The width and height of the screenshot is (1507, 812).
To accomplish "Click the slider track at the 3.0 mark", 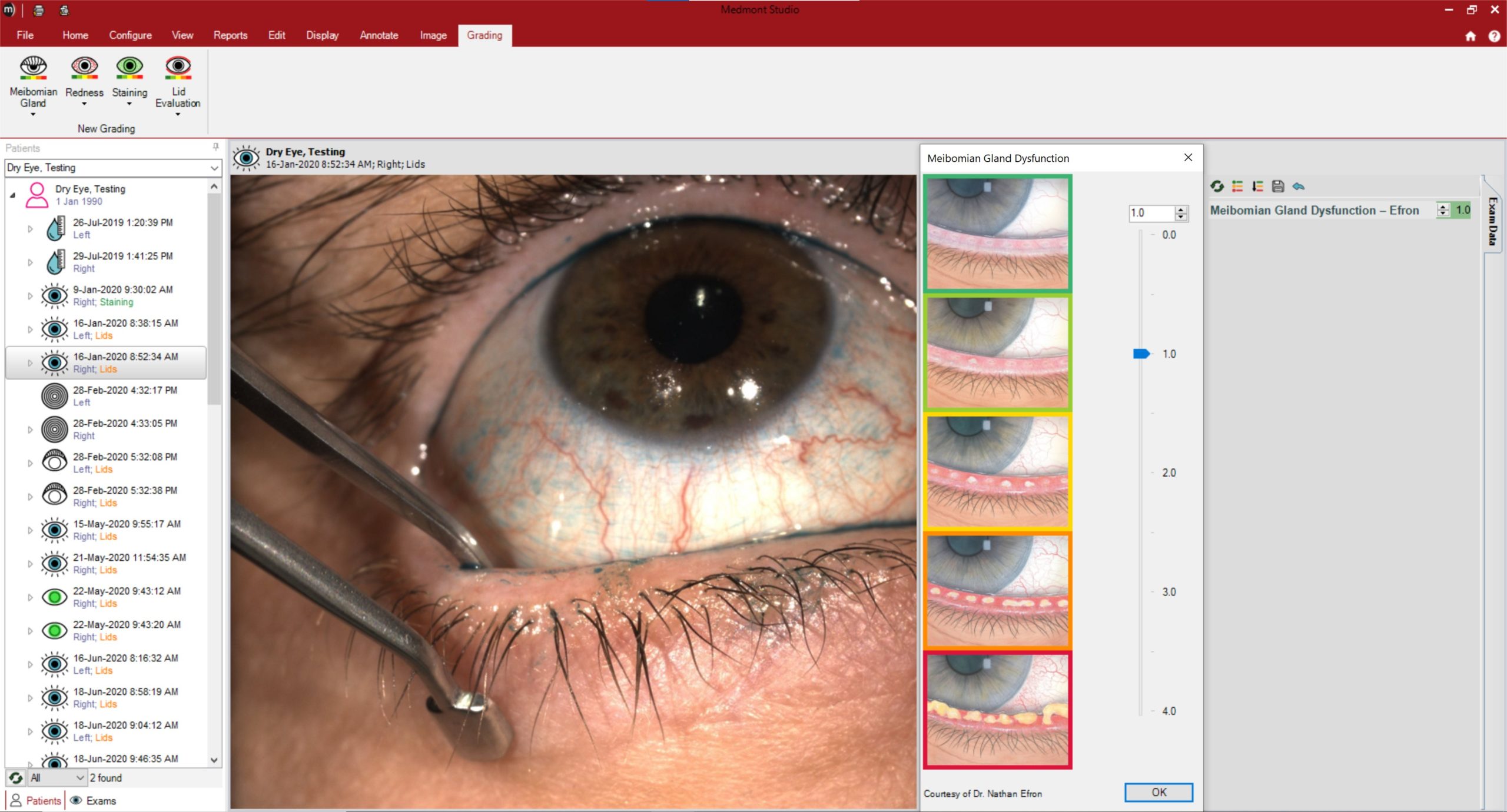I will coord(1141,592).
